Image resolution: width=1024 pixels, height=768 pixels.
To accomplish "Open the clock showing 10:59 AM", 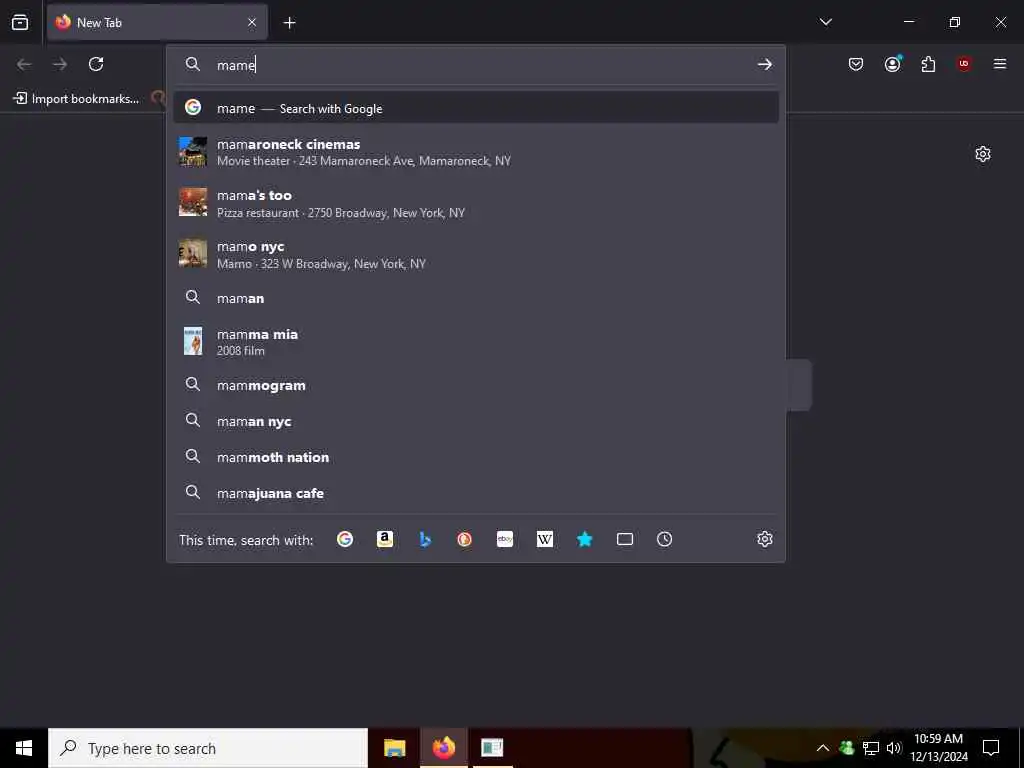I will (x=939, y=748).
